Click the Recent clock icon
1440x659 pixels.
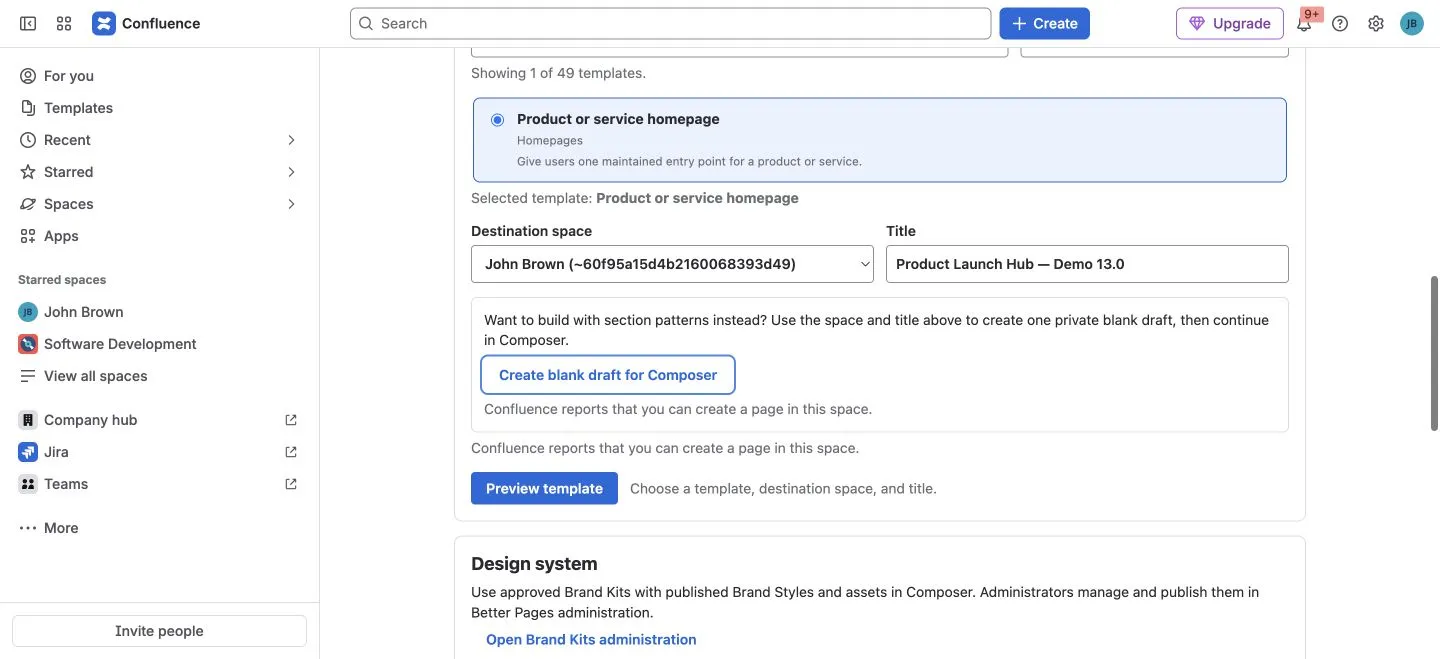(x=28, y=140)
